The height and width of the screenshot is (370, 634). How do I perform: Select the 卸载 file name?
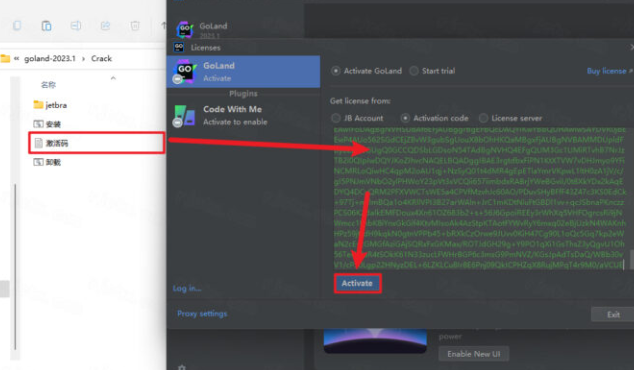(x=53, y=162)
